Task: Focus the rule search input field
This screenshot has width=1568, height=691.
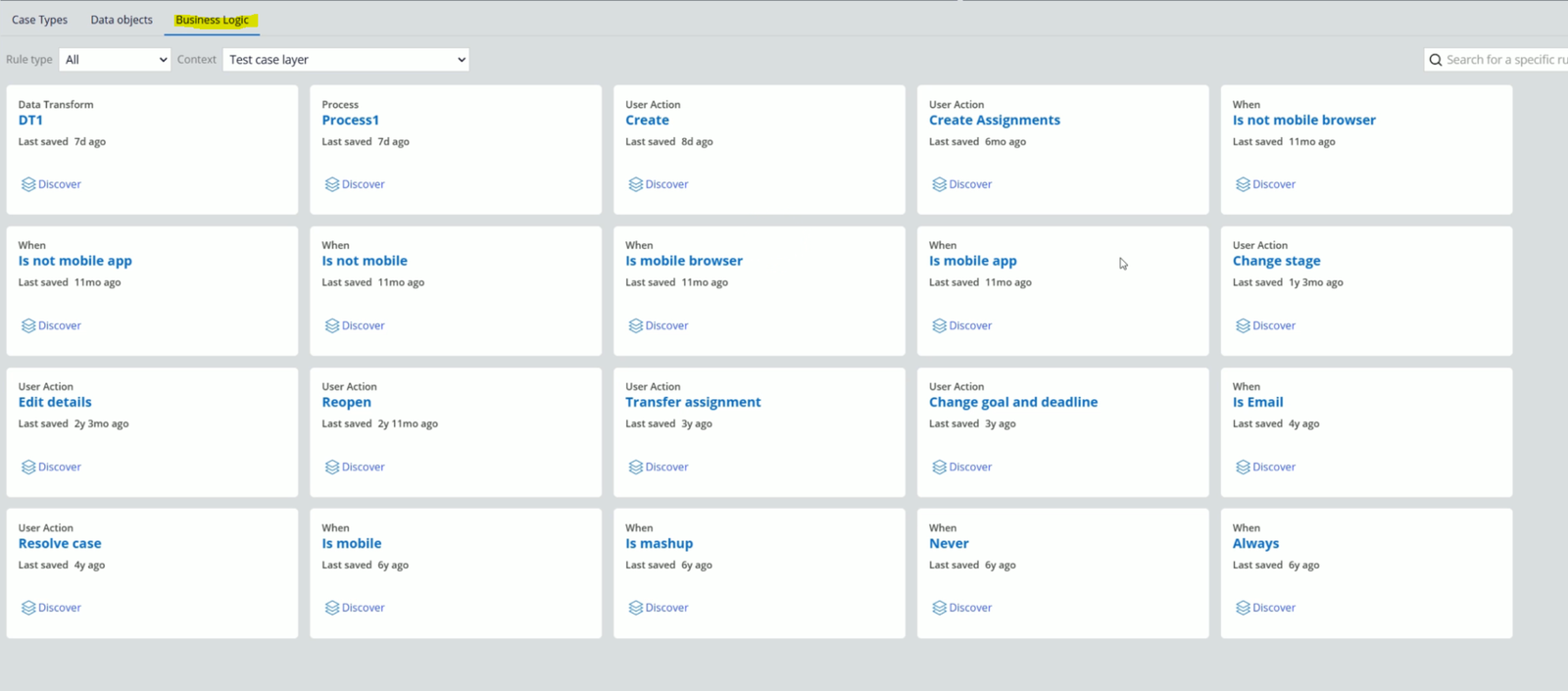Action: (1504, 60)
